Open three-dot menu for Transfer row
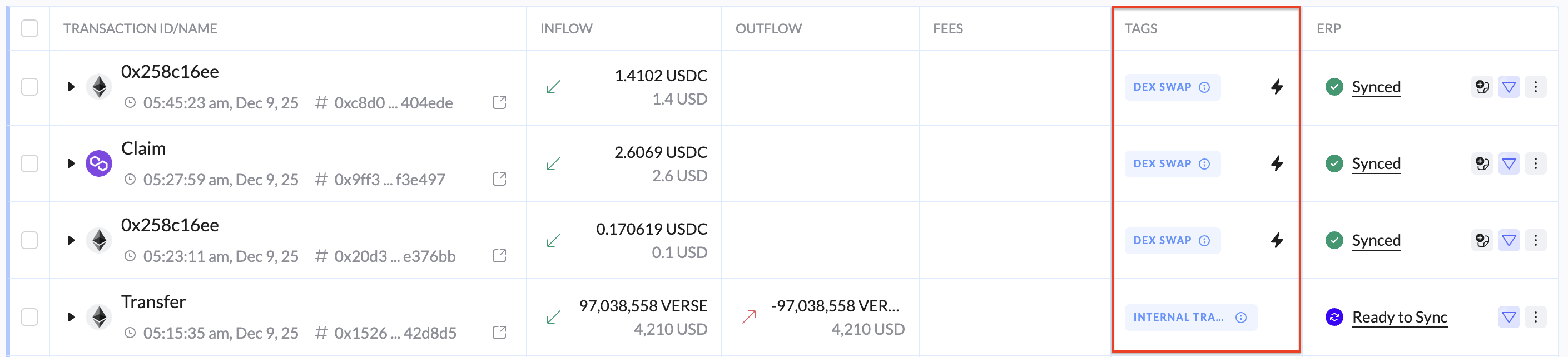 (1535, 317)
